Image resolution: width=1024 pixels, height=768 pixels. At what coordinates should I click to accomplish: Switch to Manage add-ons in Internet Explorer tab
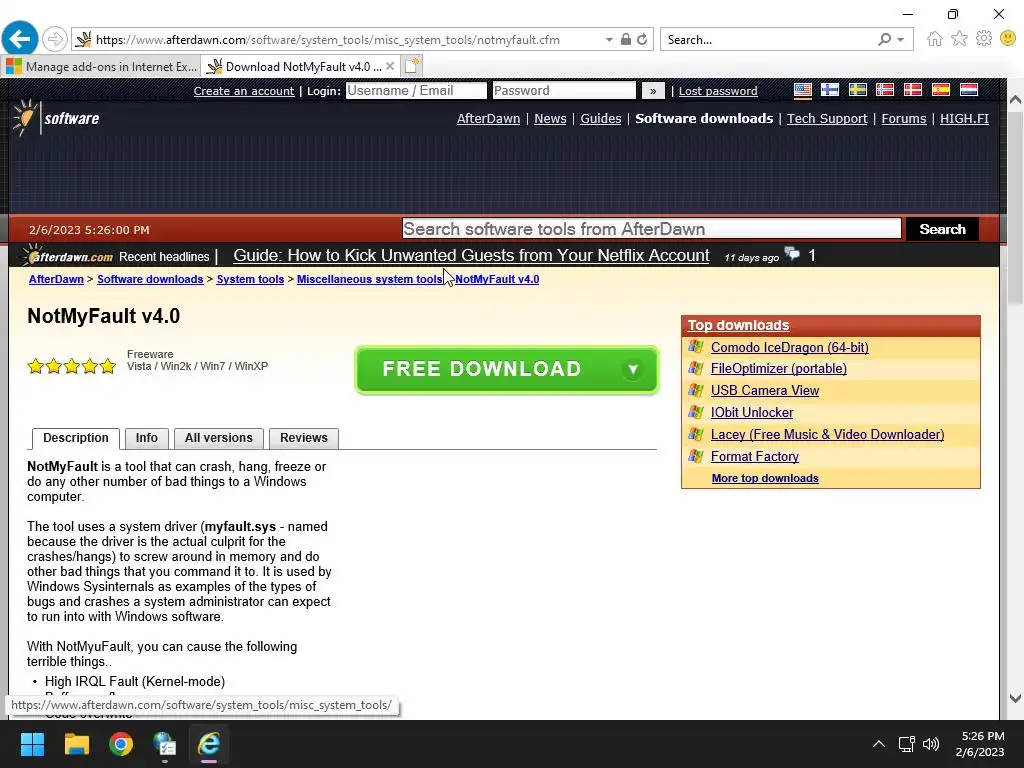(x=101, y=67)
